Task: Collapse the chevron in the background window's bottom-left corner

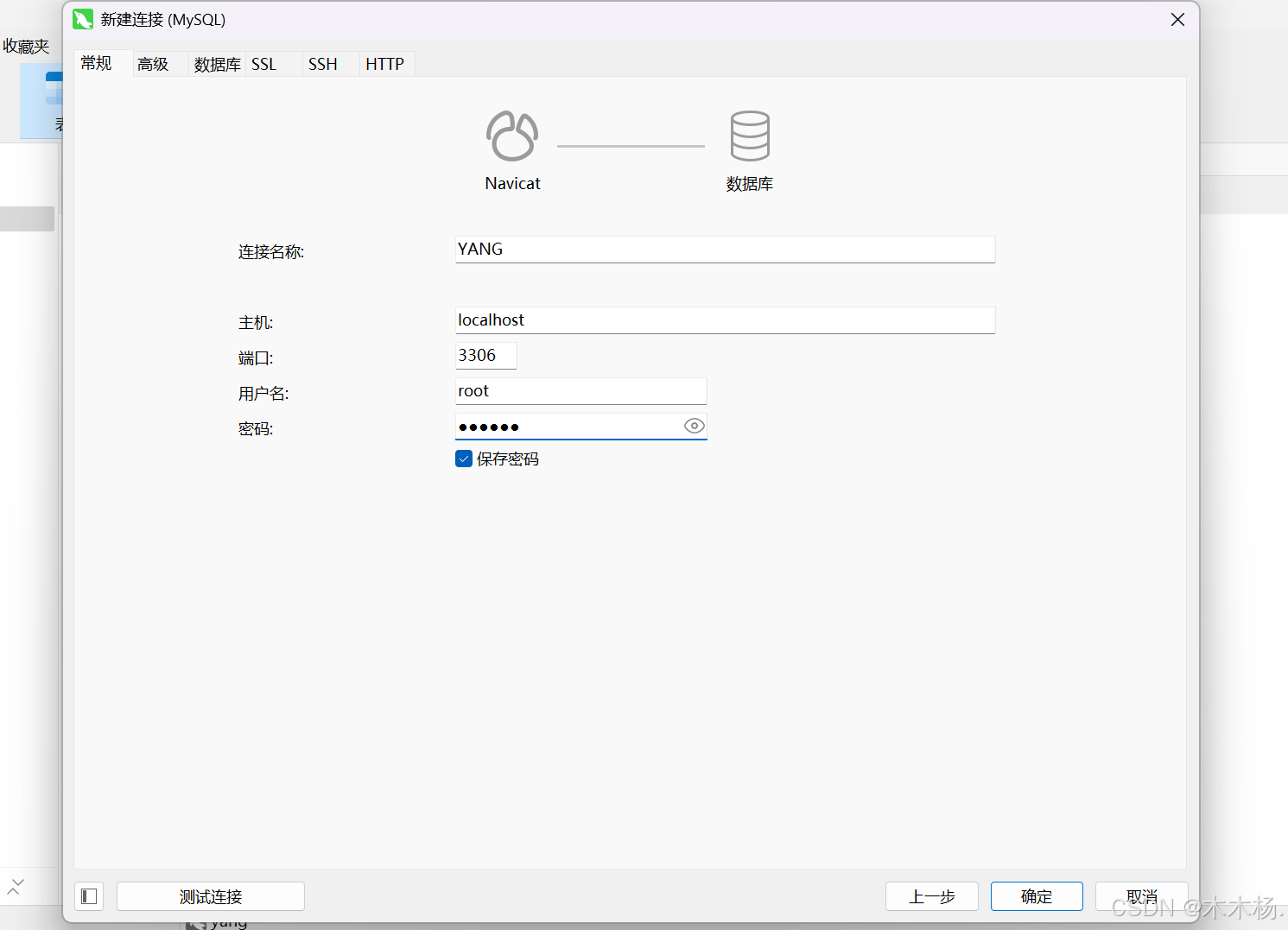Action: 16,886
